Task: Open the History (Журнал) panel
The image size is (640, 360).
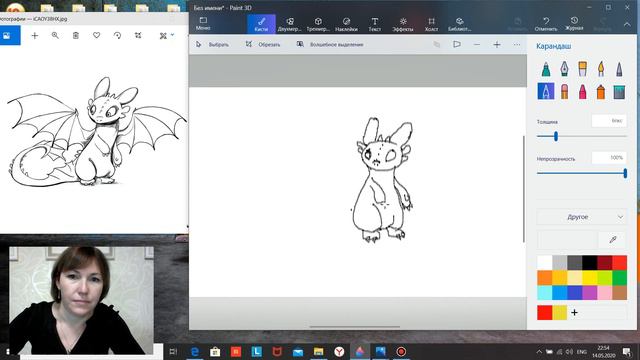Action: pyautogui.click(x=574, y=24)
